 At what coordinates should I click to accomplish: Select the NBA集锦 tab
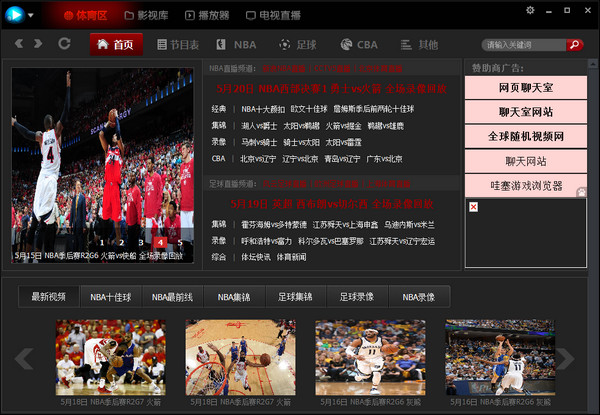point(234,297)
